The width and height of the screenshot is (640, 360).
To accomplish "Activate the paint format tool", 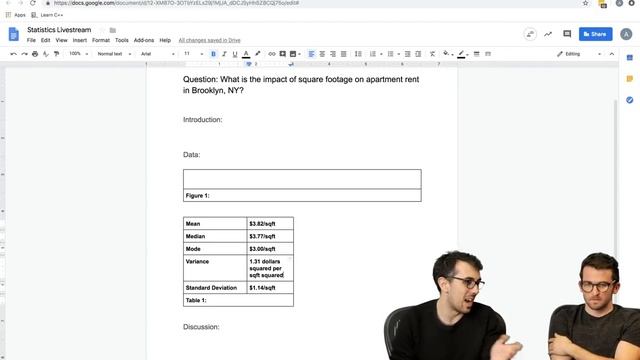I will coord(56,54).
